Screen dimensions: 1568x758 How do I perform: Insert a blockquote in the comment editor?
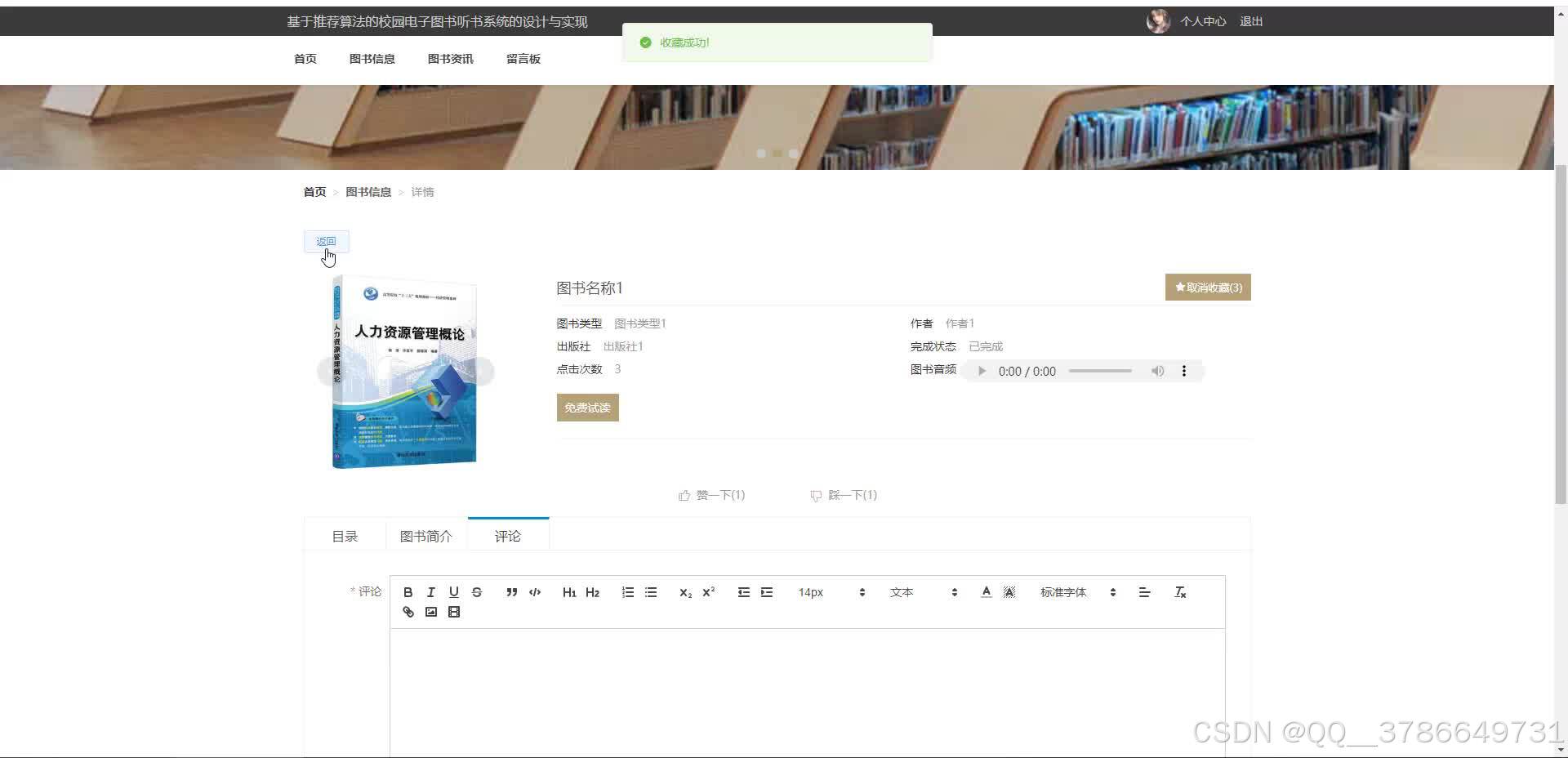coord(511,592)
